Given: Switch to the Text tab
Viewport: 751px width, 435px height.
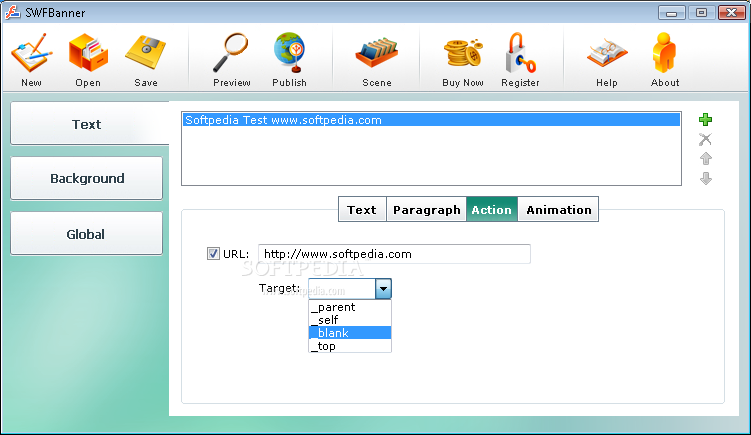Looking at the screenshot, I should 362,209.
